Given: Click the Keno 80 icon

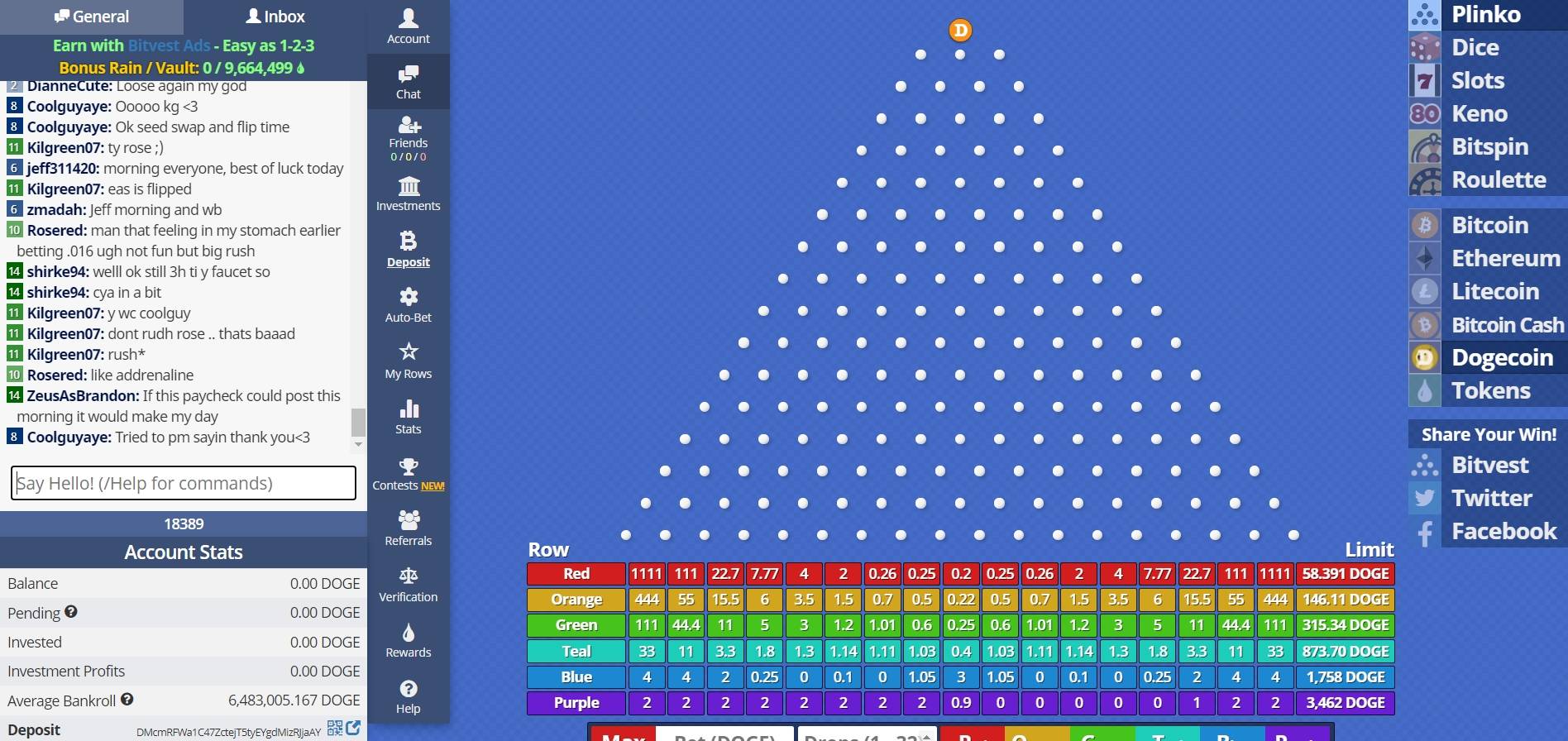Looking at the screenshot, I should pos(1425,113).
